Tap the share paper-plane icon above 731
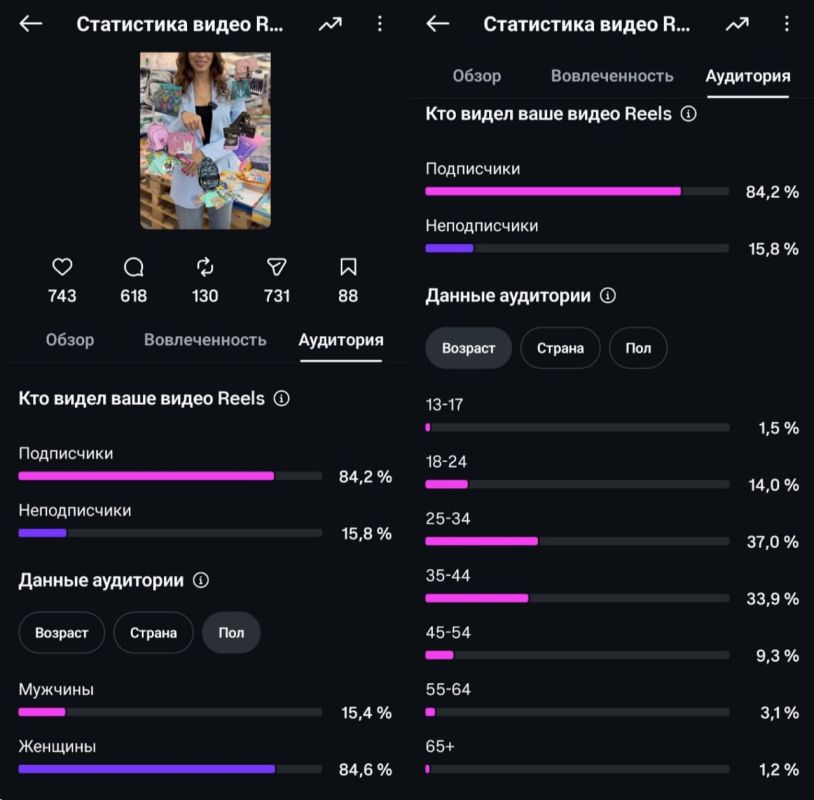 click(x=276, y=267)
